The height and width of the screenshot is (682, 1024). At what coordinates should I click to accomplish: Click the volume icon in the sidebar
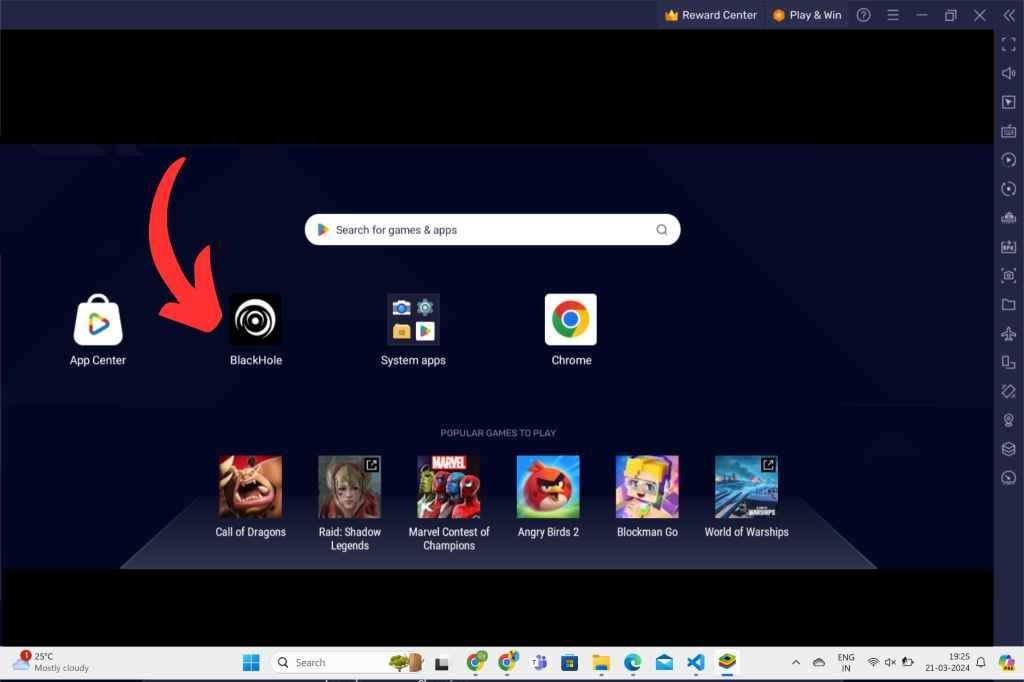[x=1008, y=73]
